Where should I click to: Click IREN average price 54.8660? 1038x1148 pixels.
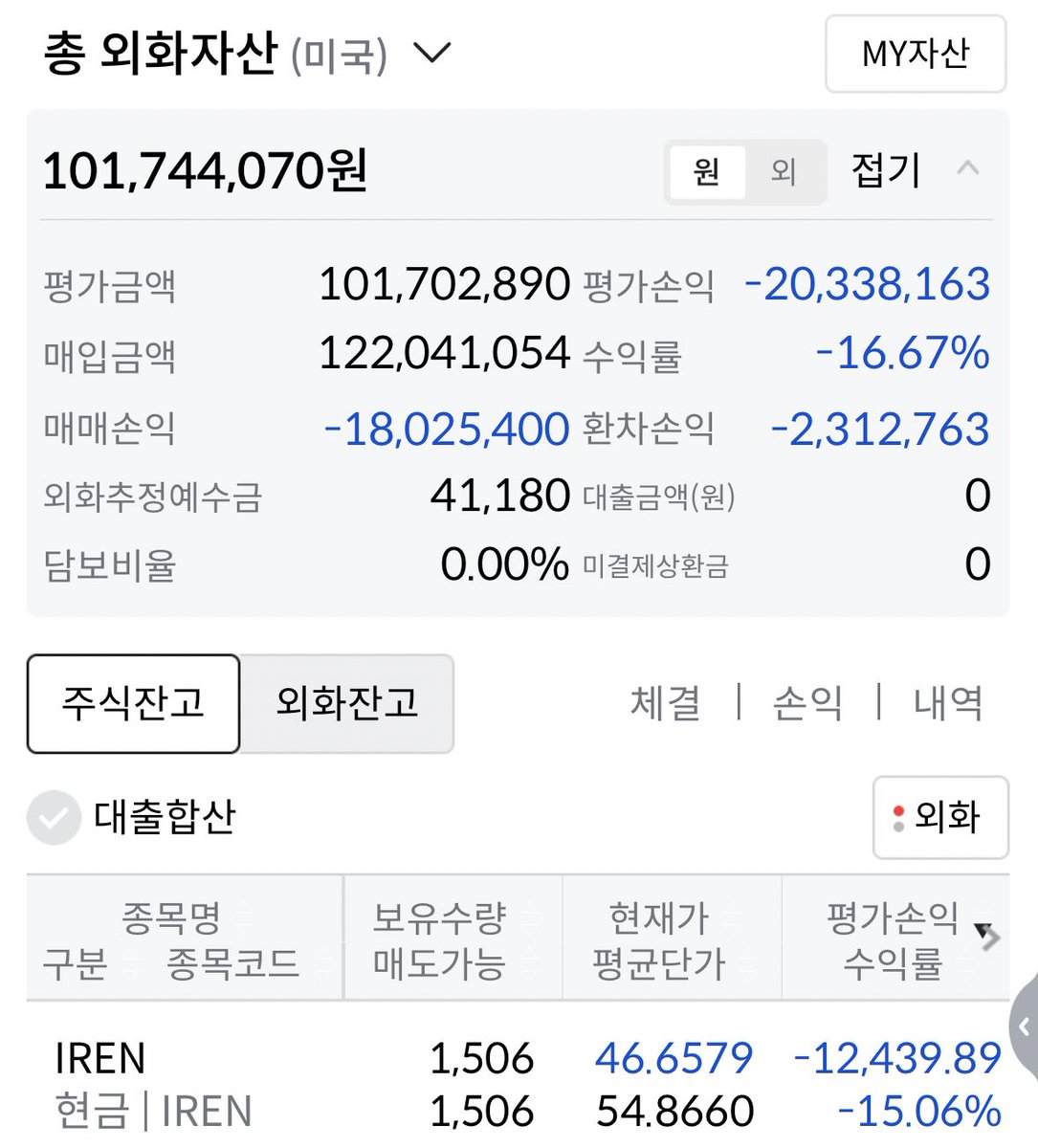675,1111
